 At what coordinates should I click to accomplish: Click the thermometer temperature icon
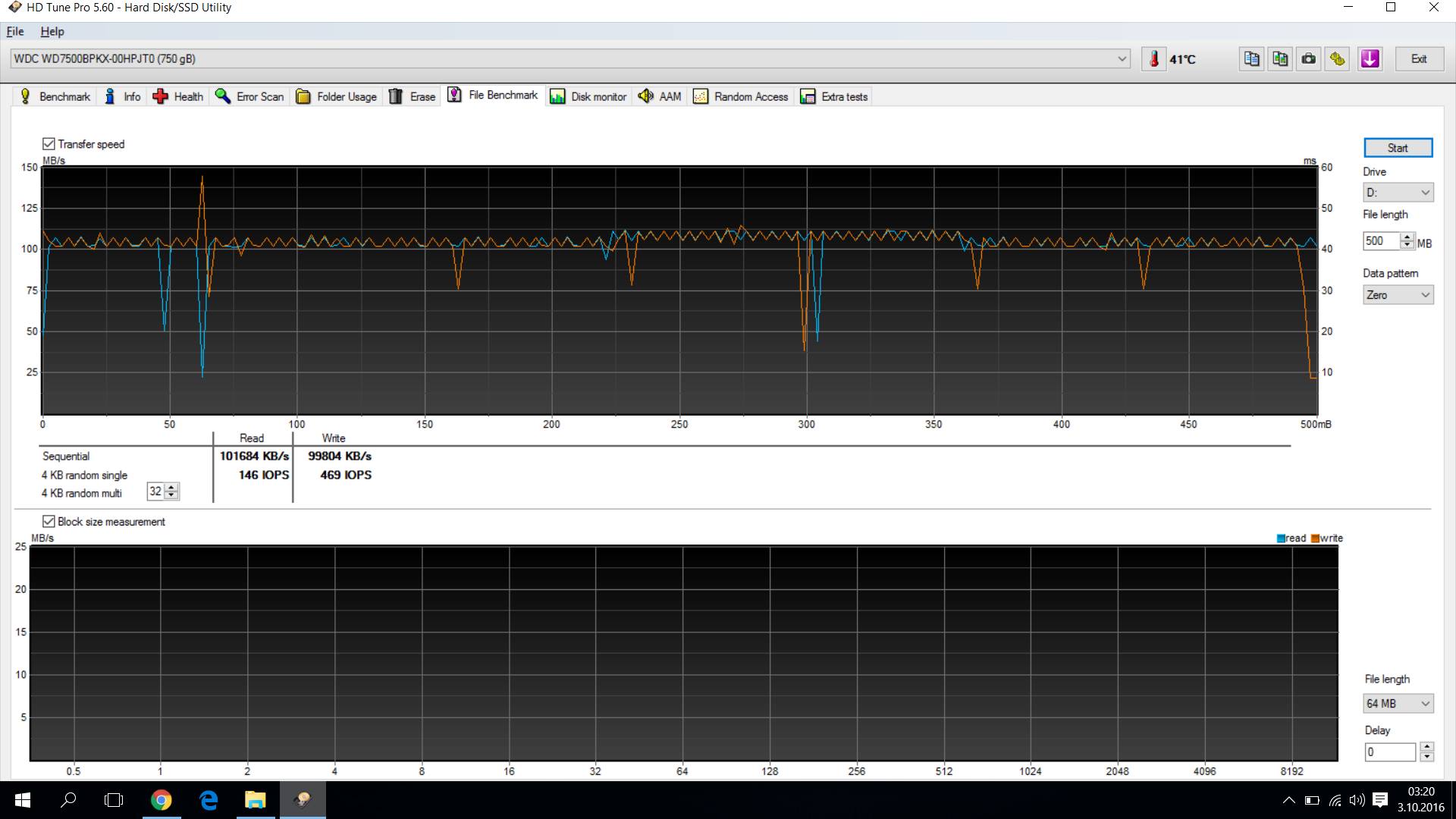point(1153,58)
